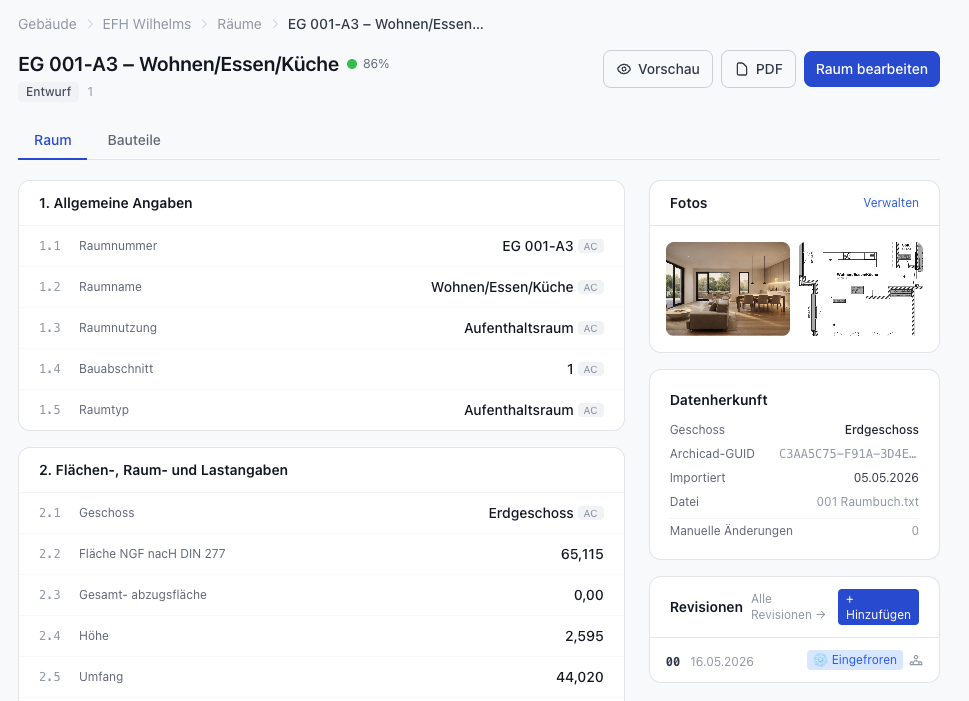Open Gebäude breadcrumb link

(x=47, y=24)
